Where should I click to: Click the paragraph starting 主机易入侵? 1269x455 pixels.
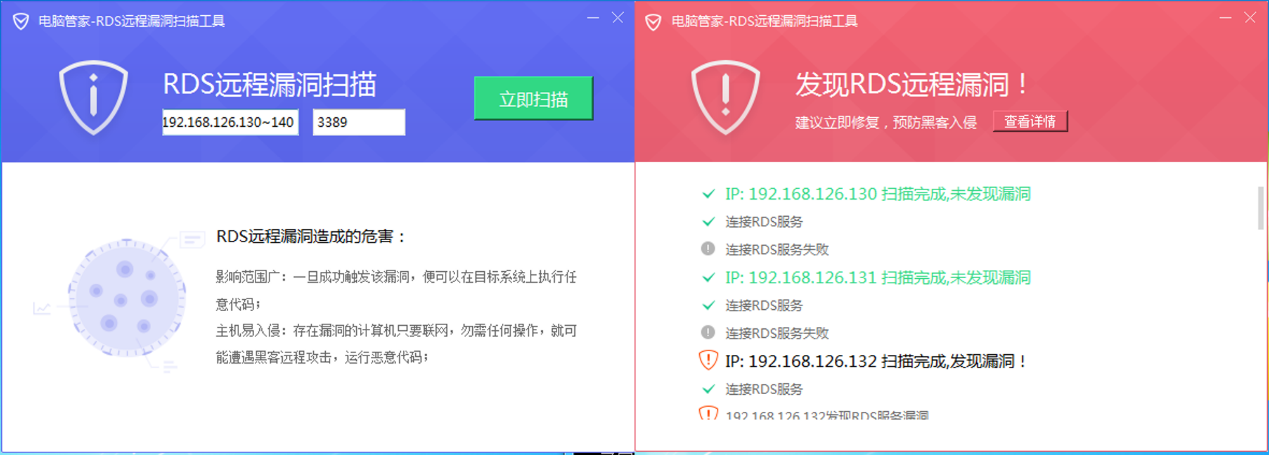[396, 343]
